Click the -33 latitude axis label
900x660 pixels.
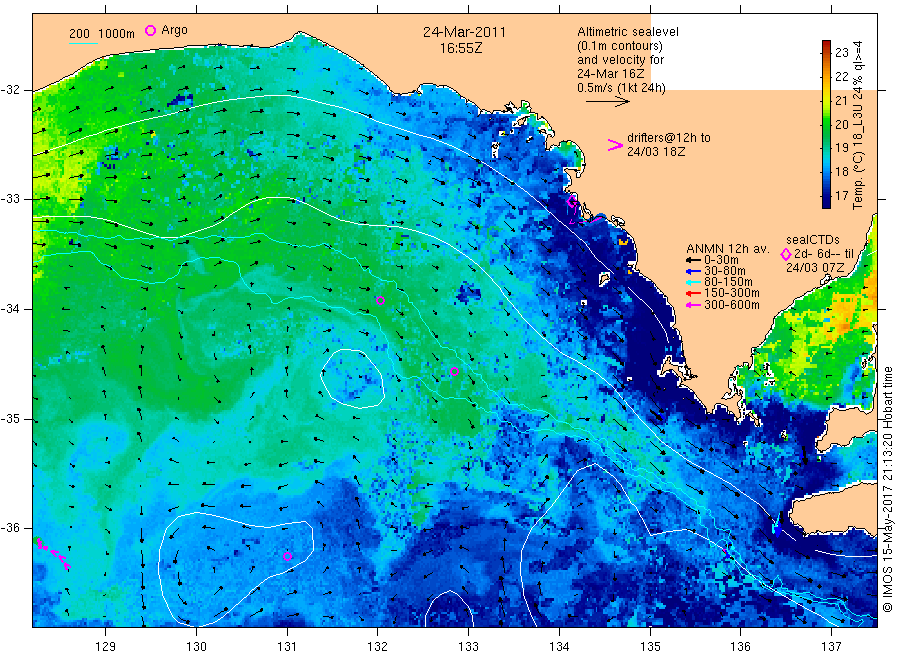(10, 199)
